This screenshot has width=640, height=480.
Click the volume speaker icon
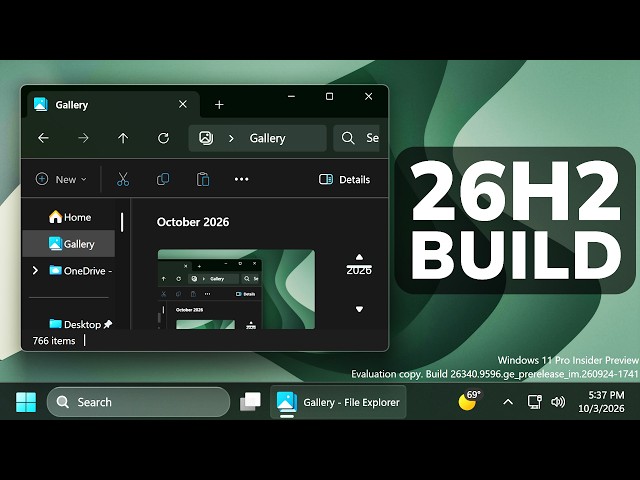[x=558, y=402]
